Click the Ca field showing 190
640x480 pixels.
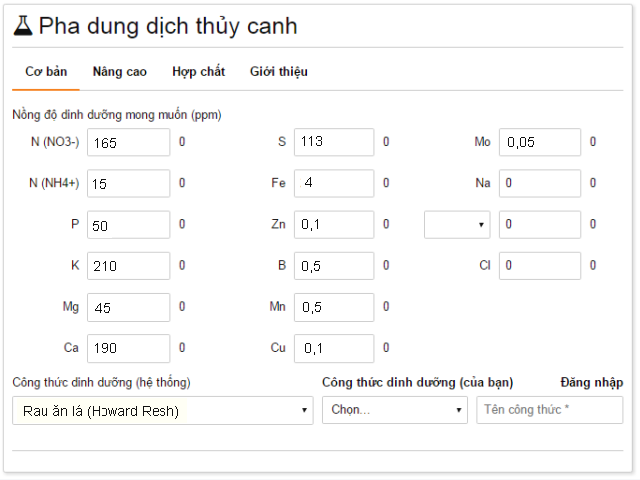129,348
